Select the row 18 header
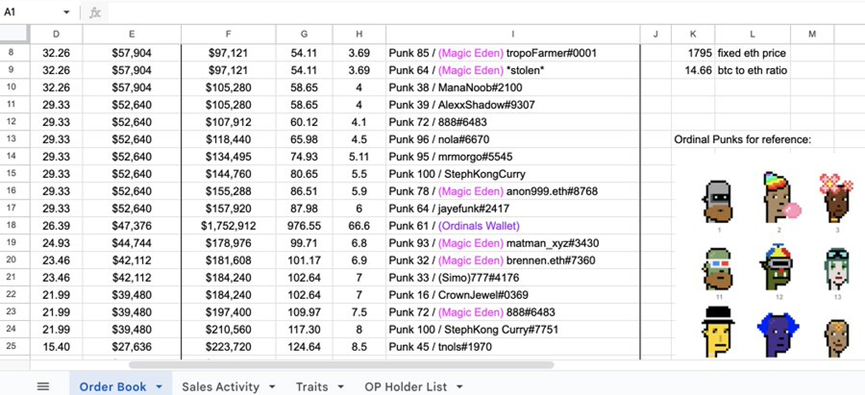 click(15, 226)
